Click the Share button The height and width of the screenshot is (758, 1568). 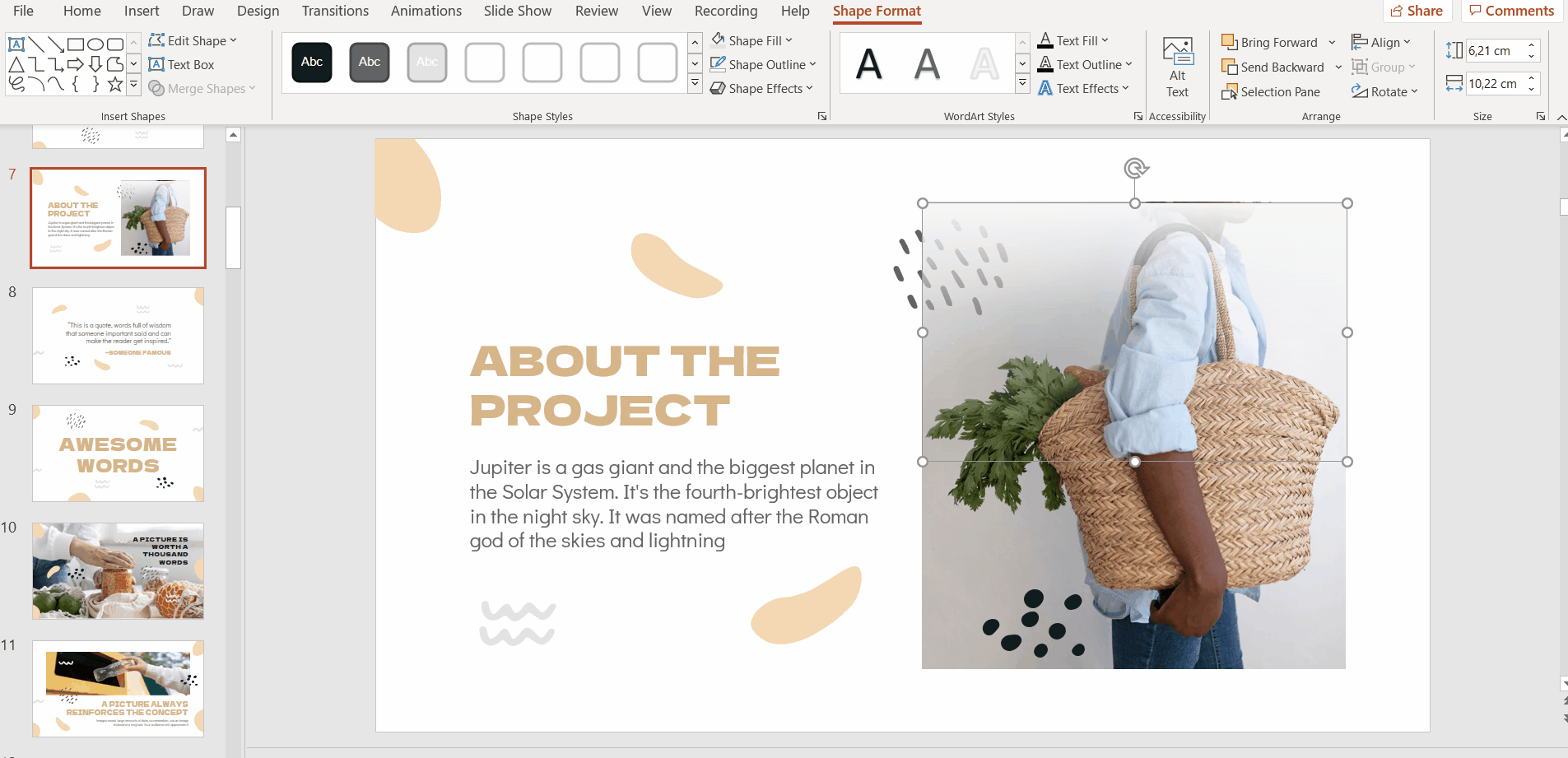tap(1416, 11)
